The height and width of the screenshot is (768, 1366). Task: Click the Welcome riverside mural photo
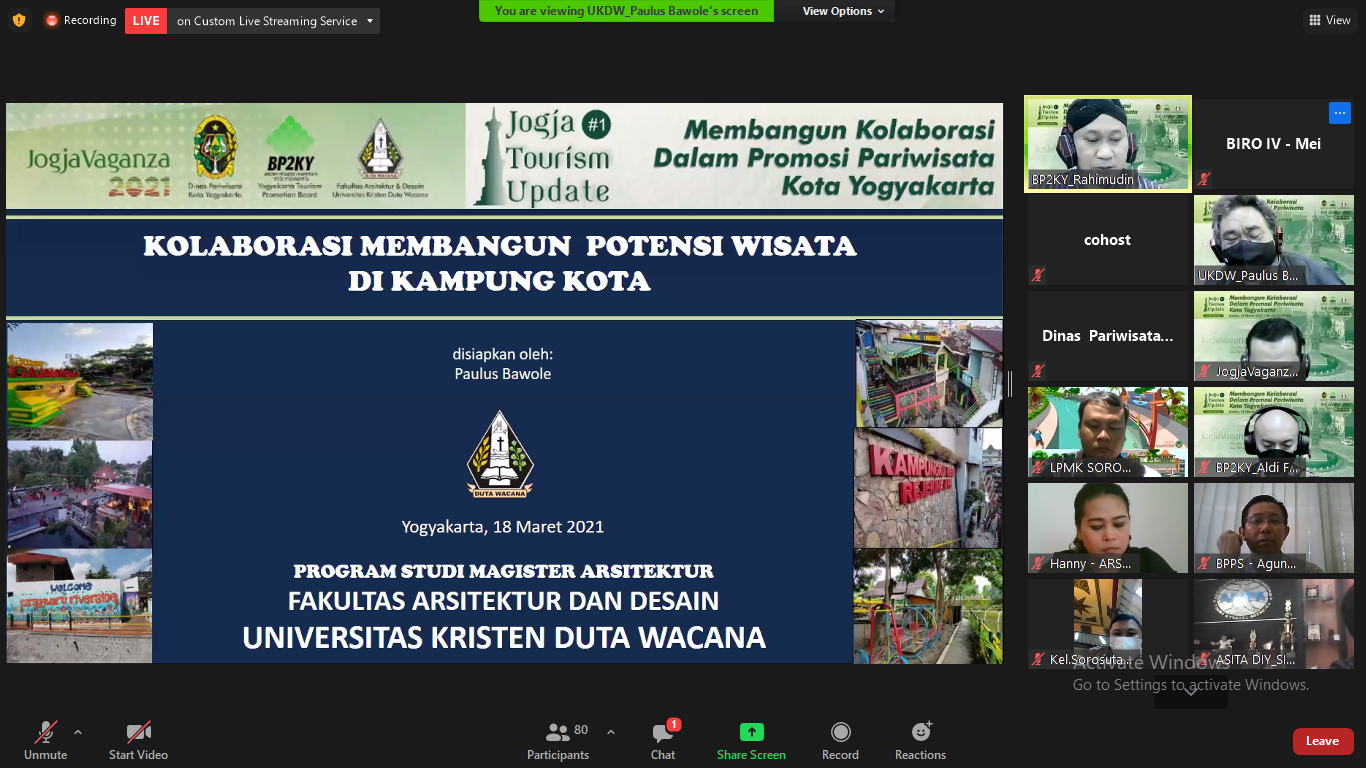[80, 605]
